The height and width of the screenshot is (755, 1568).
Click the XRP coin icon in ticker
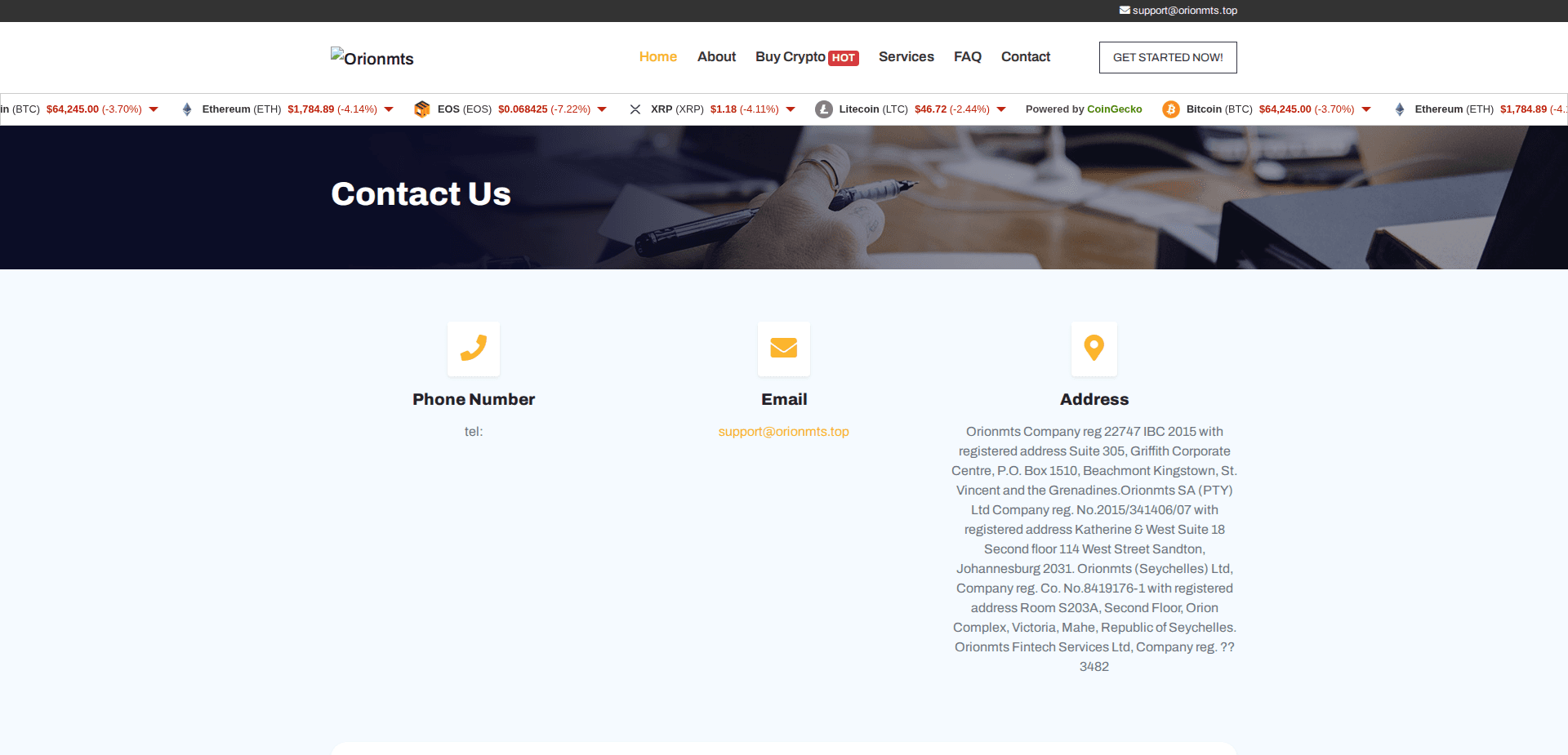[635, 109]
